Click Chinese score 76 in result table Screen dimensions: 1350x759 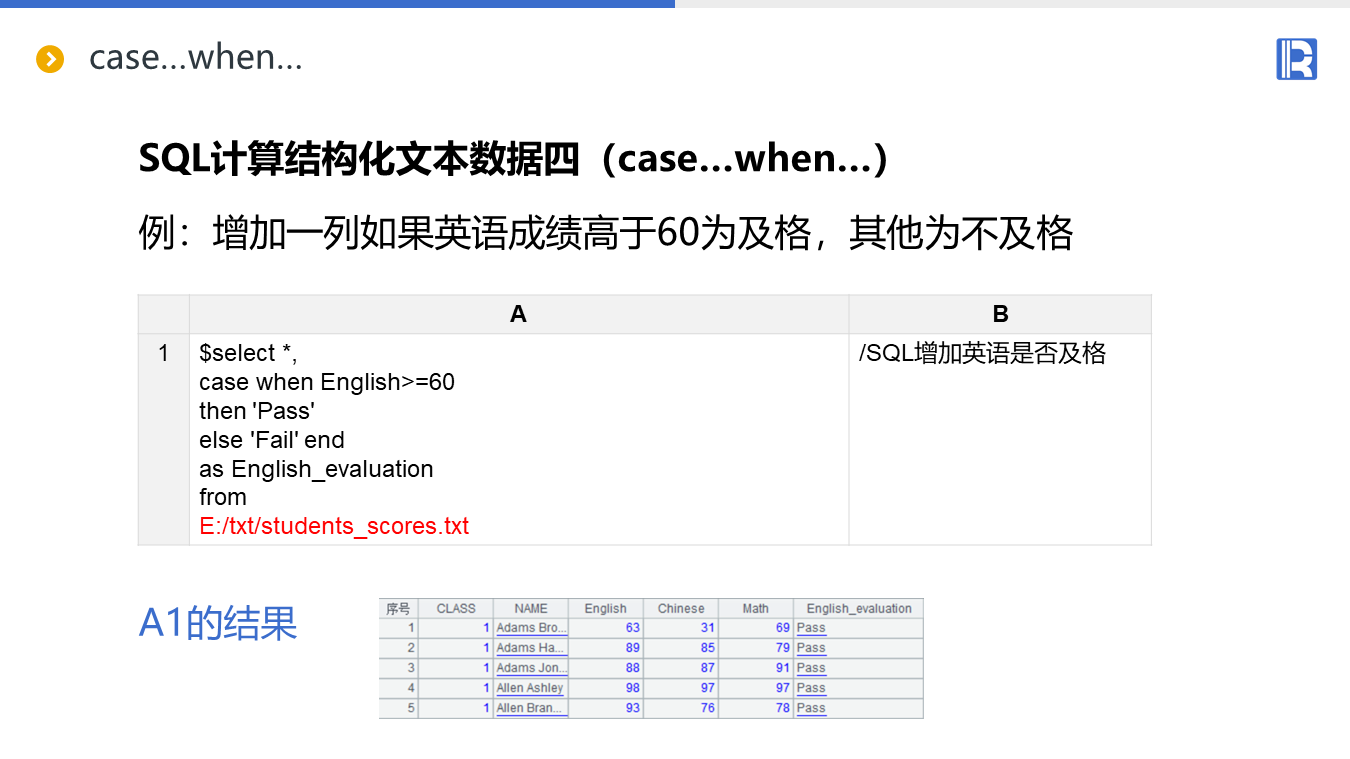707,708
